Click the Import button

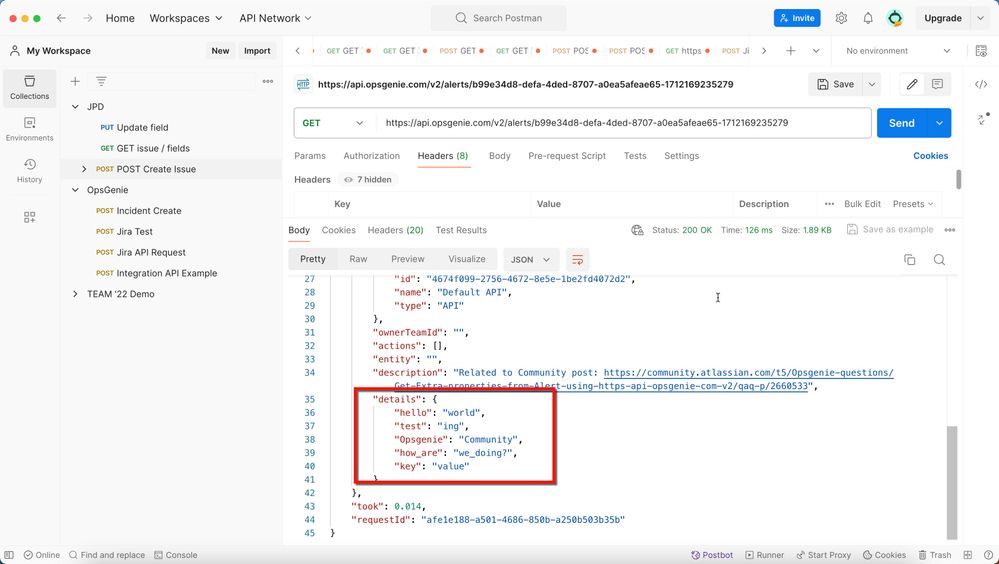pos(257,51)
